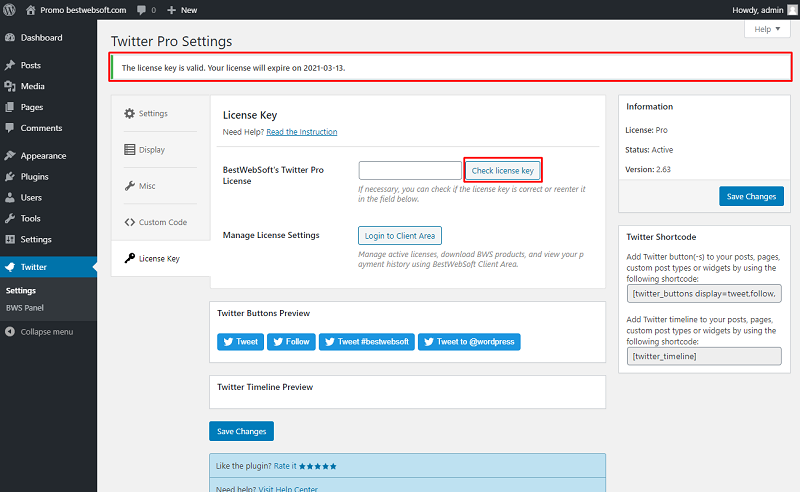
Task: Focus the Twitter Pro license key field
Action: point(410,170)
